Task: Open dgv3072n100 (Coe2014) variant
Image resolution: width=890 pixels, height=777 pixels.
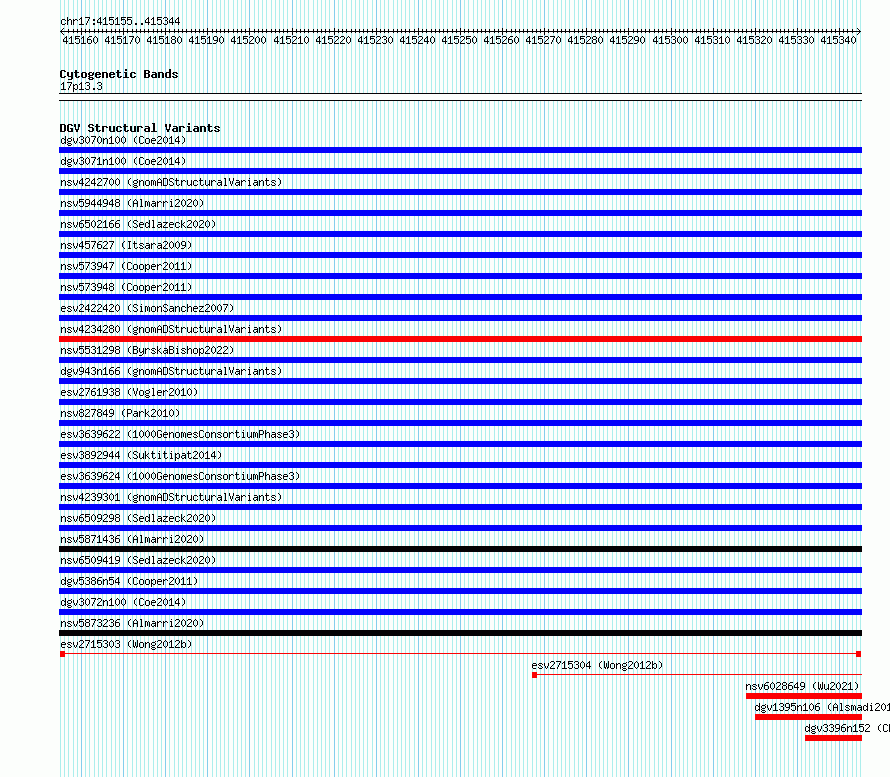Action: pyautogui.click(x=123, y=602)
